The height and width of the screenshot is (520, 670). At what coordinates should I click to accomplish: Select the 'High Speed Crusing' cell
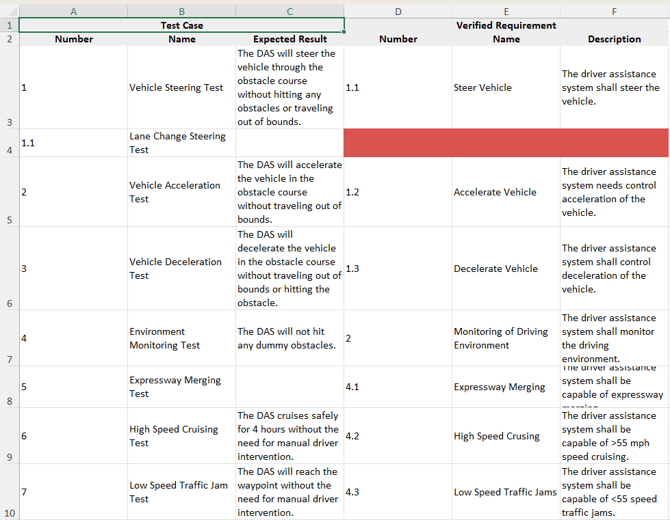pyautogui.click(x=506, y=436)
